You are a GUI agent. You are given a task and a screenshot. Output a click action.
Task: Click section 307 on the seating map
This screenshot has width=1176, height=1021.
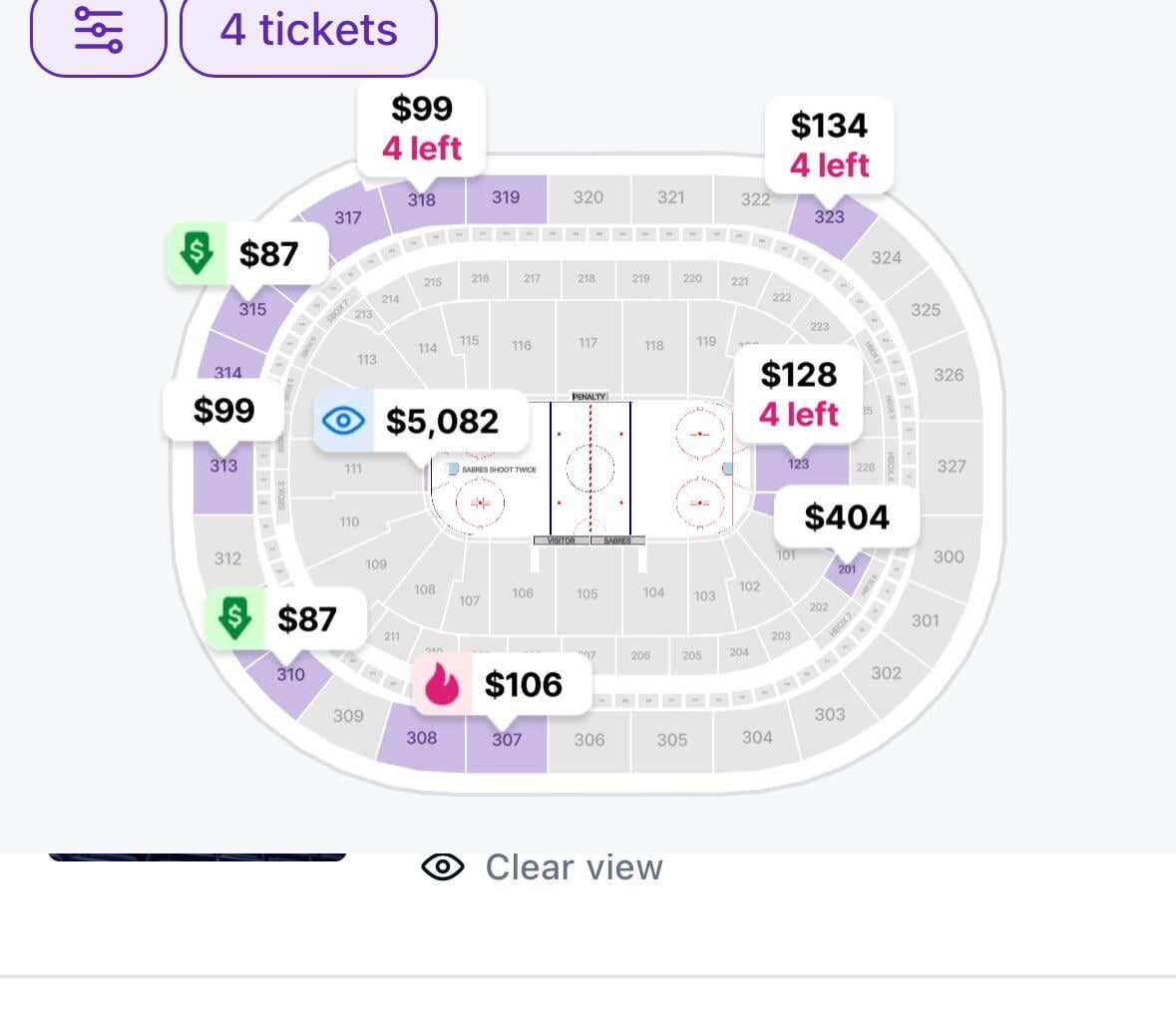click(507, 743)
